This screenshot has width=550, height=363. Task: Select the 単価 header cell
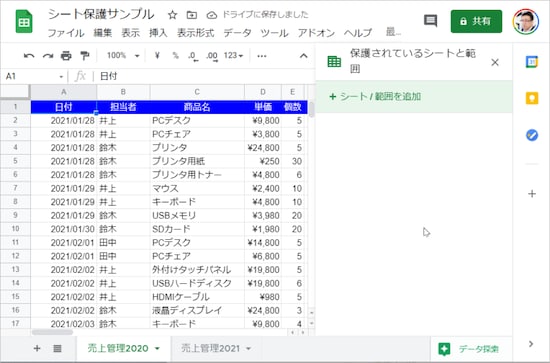[263, 107]
